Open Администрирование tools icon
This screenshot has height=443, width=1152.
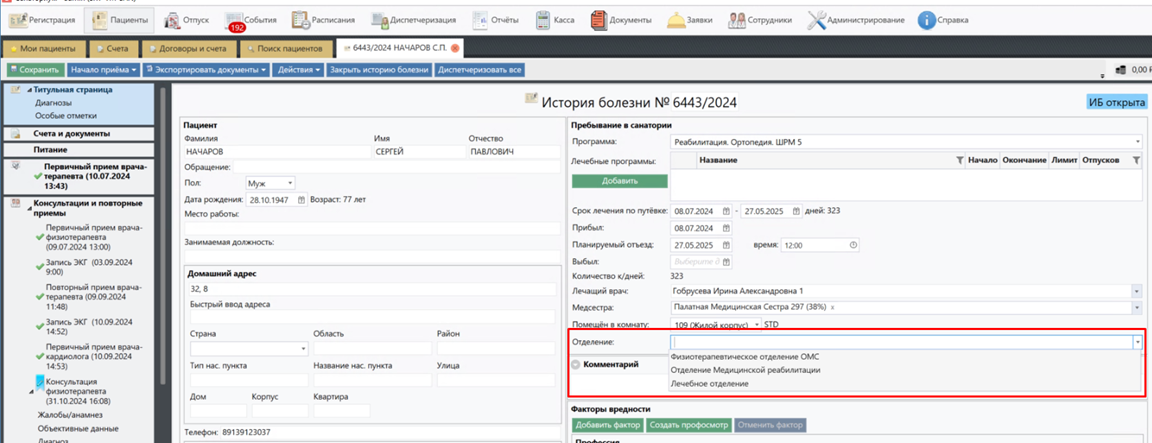coord(816,19)
